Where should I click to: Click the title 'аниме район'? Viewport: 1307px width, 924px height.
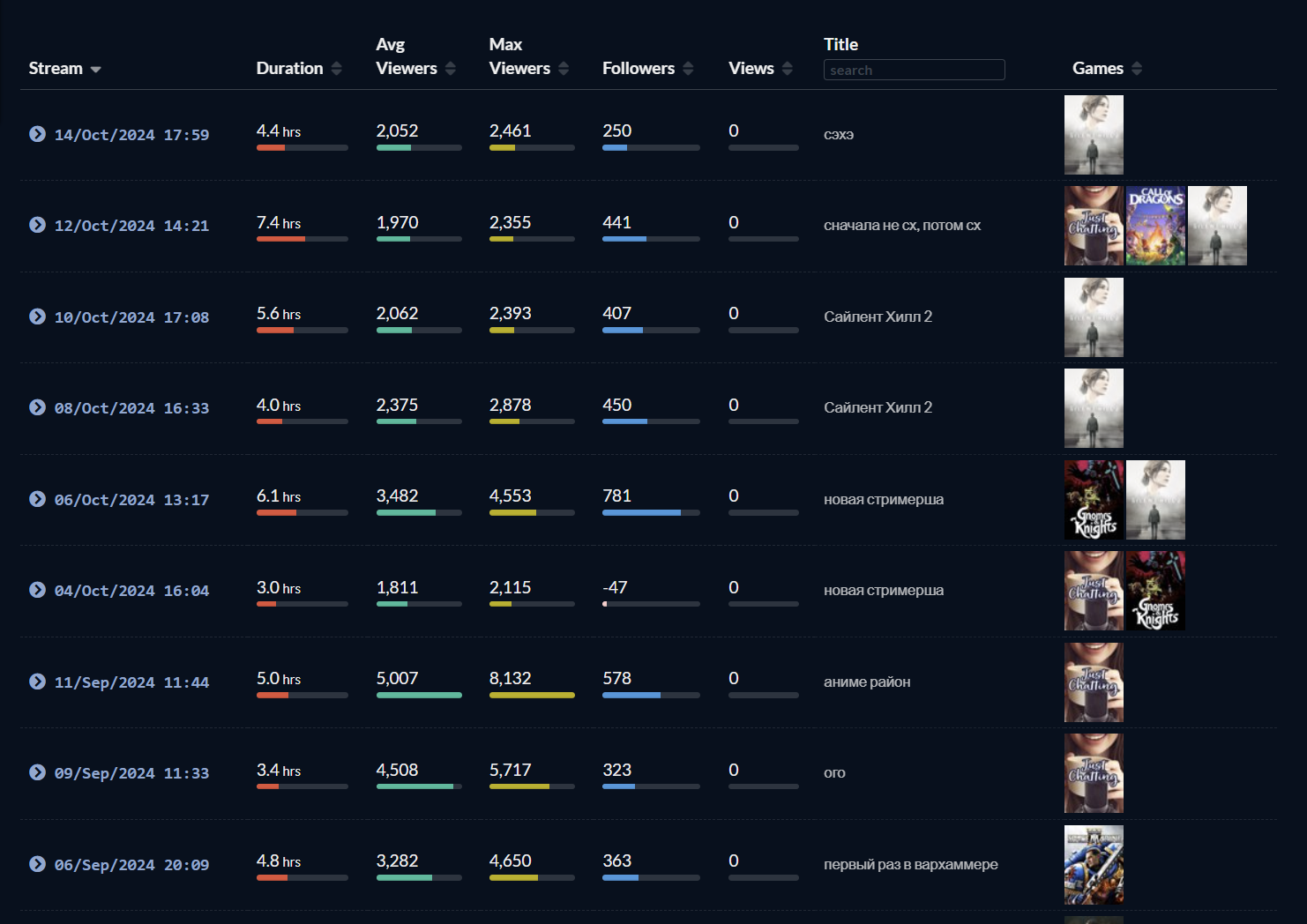(x=867, y=682)
